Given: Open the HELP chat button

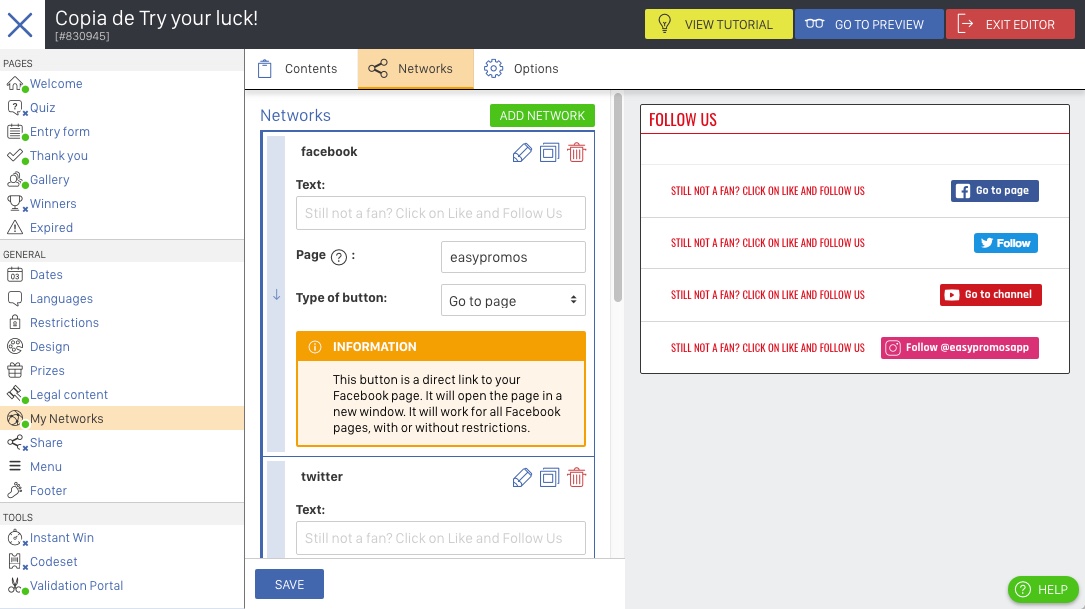Looking at the screenshot, I should (1043, 590).
